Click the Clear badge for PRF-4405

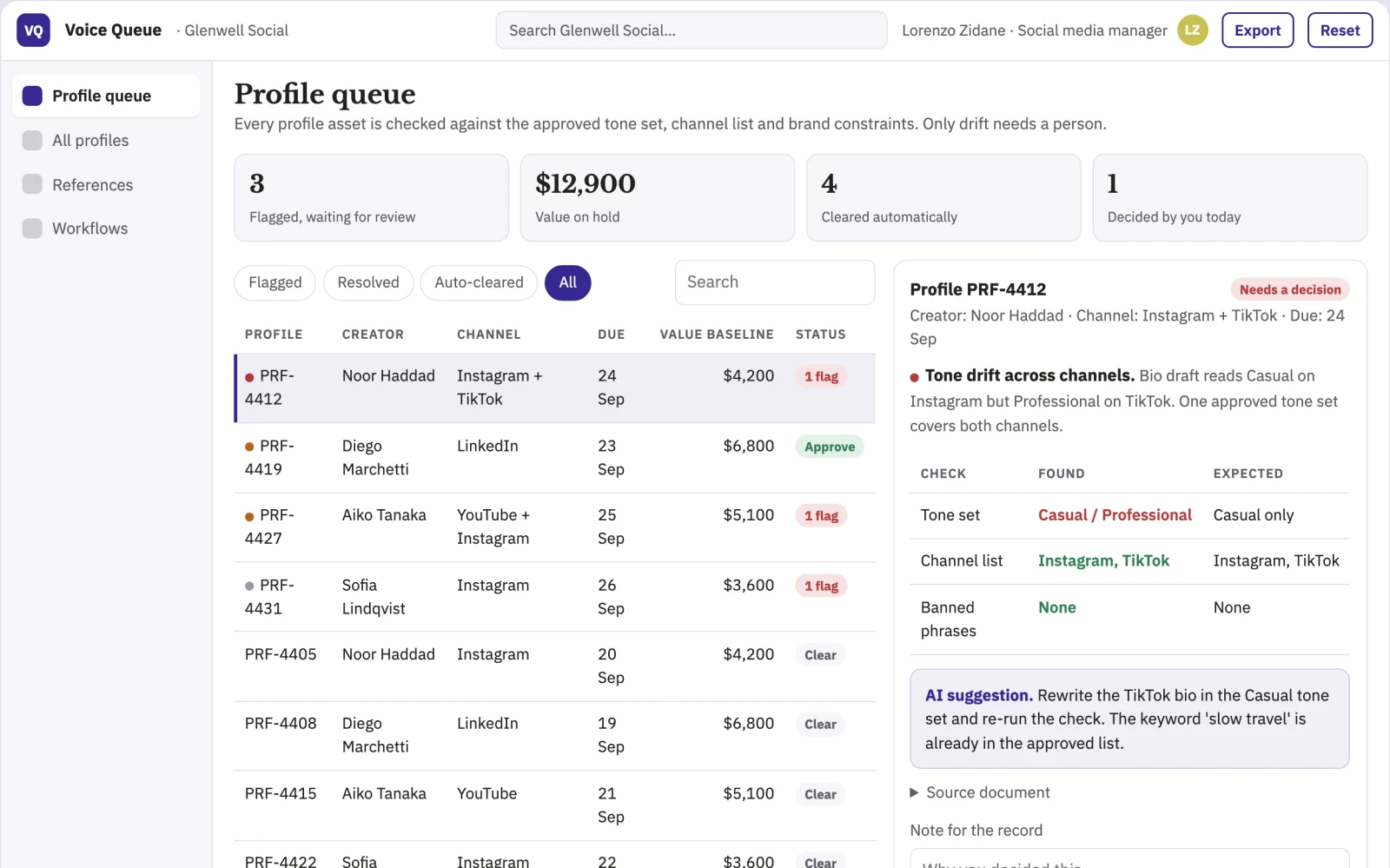(820, 655)
